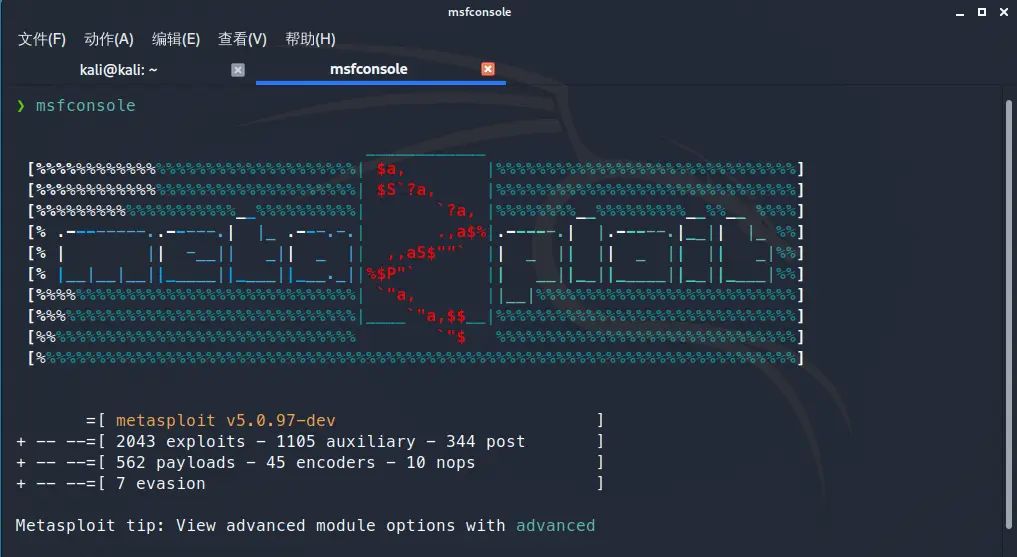Click the '10 nops' text

[440, 462]
